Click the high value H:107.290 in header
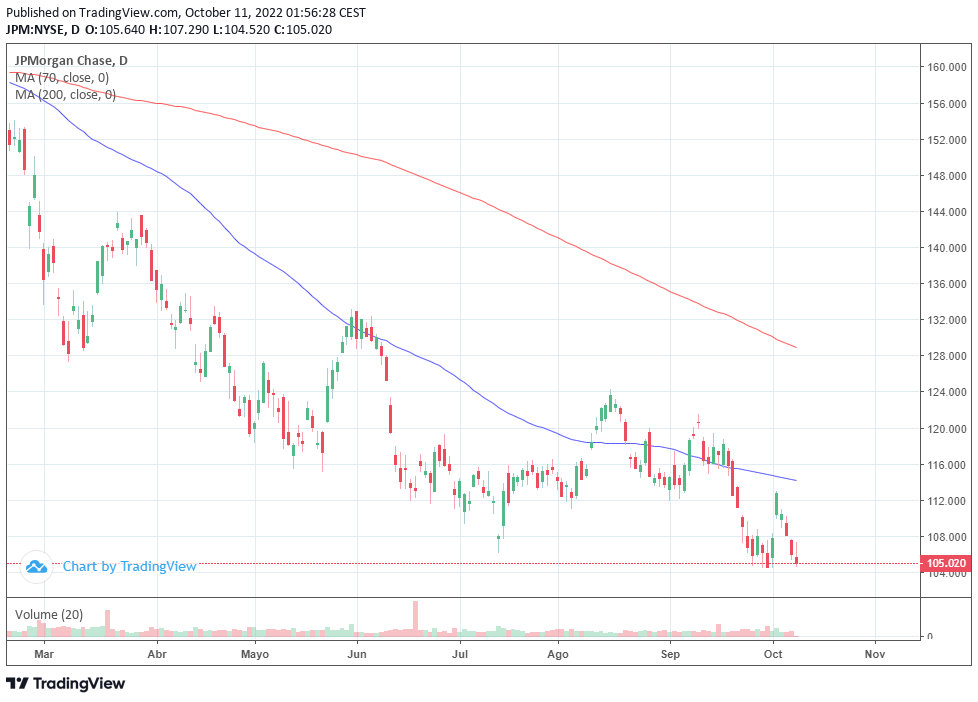Screen dimensions: 978x702 [179, 29]
